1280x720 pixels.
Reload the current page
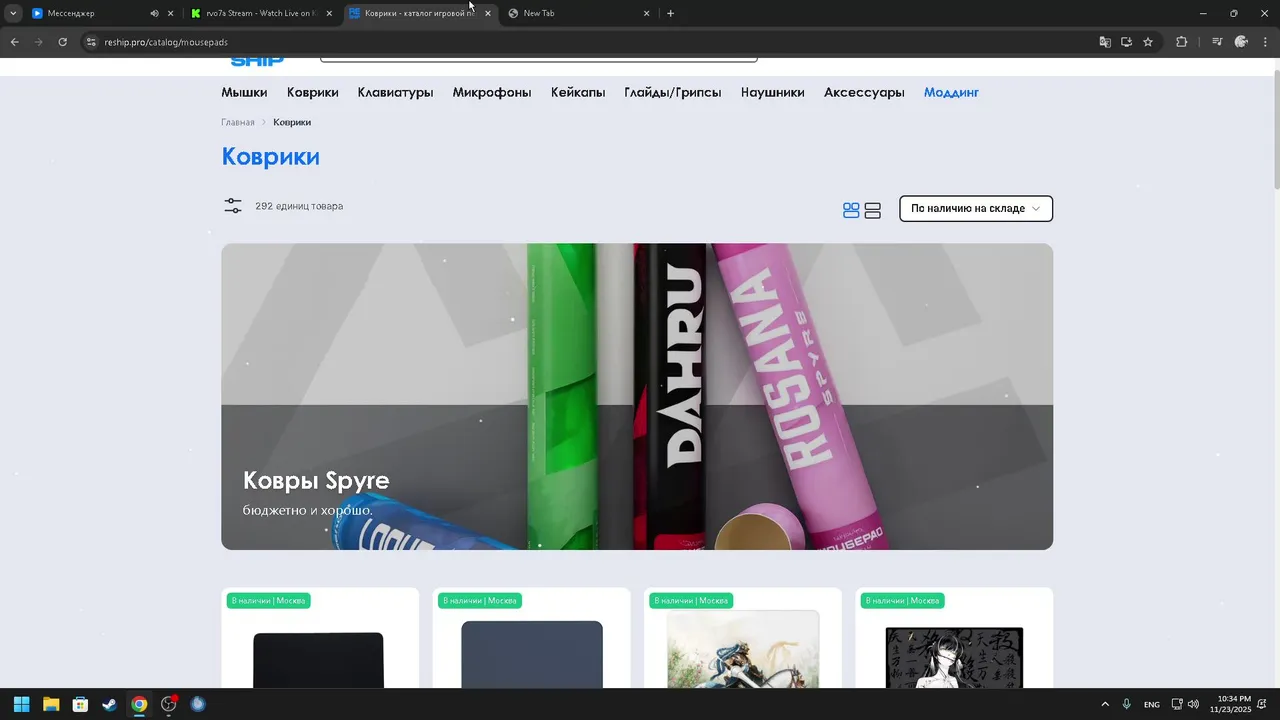62,42
